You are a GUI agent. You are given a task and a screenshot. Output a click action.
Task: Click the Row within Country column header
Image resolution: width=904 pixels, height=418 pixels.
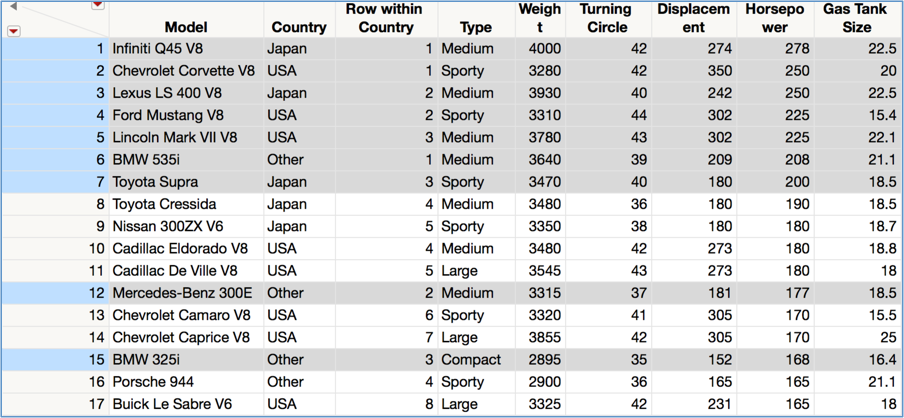[x=385, y=18]
